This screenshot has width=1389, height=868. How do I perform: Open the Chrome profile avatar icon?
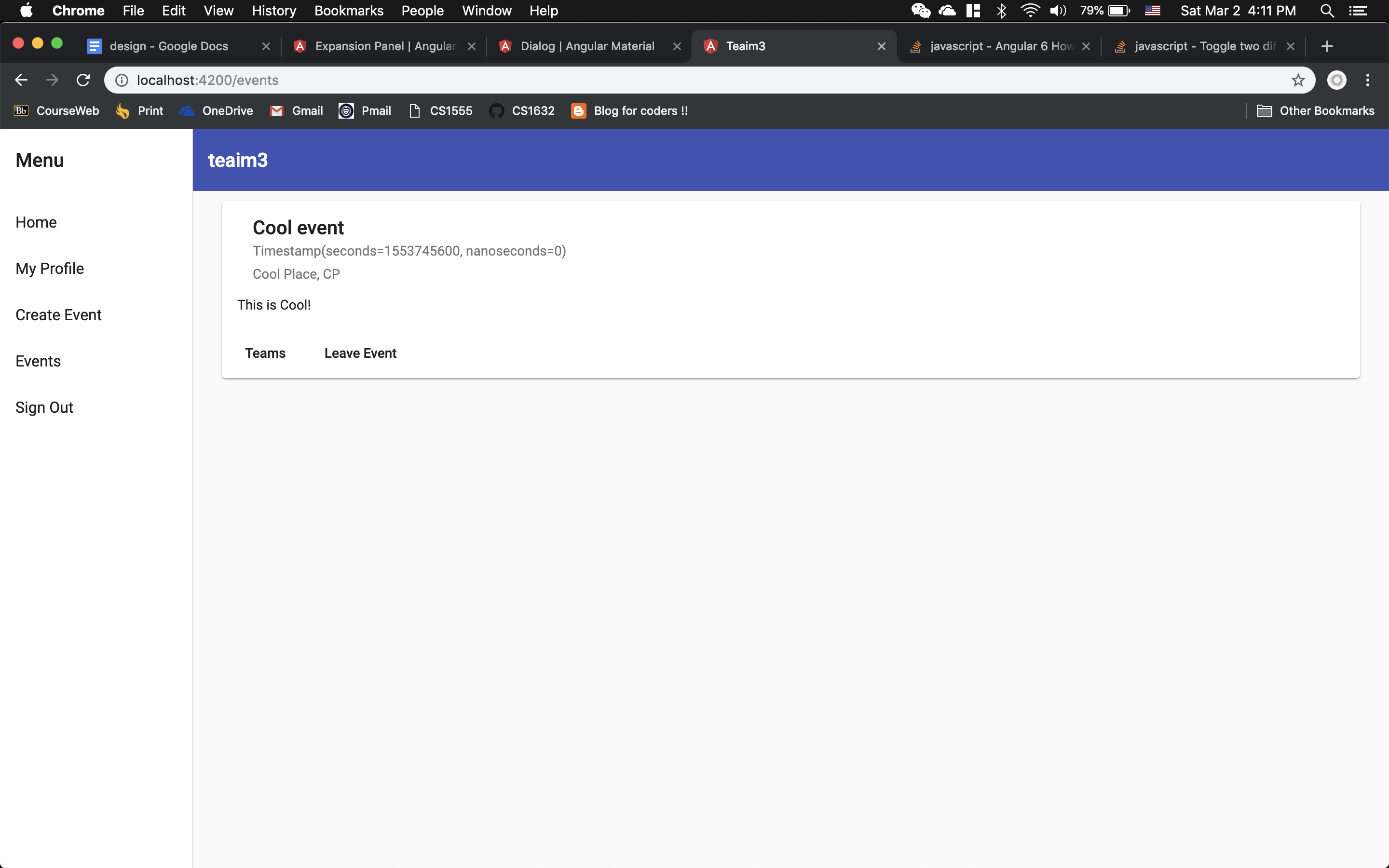click(1337, 80)
